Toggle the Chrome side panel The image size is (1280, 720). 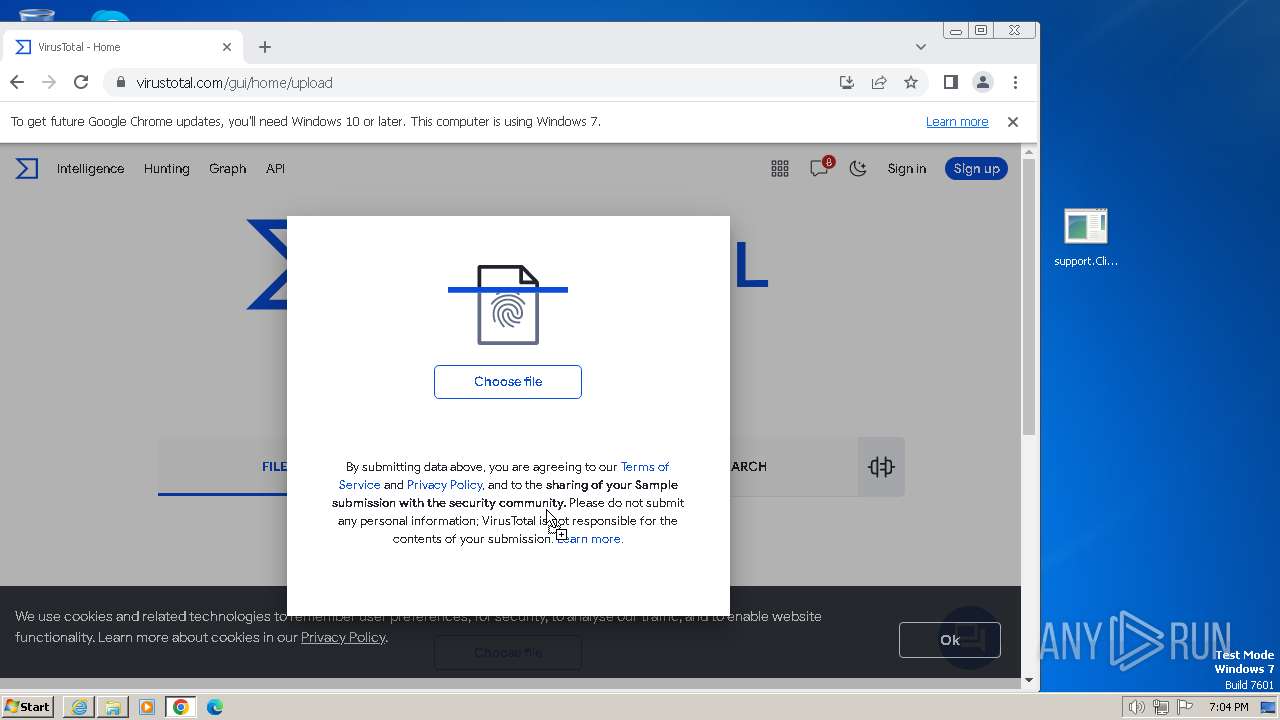[951, 83]
